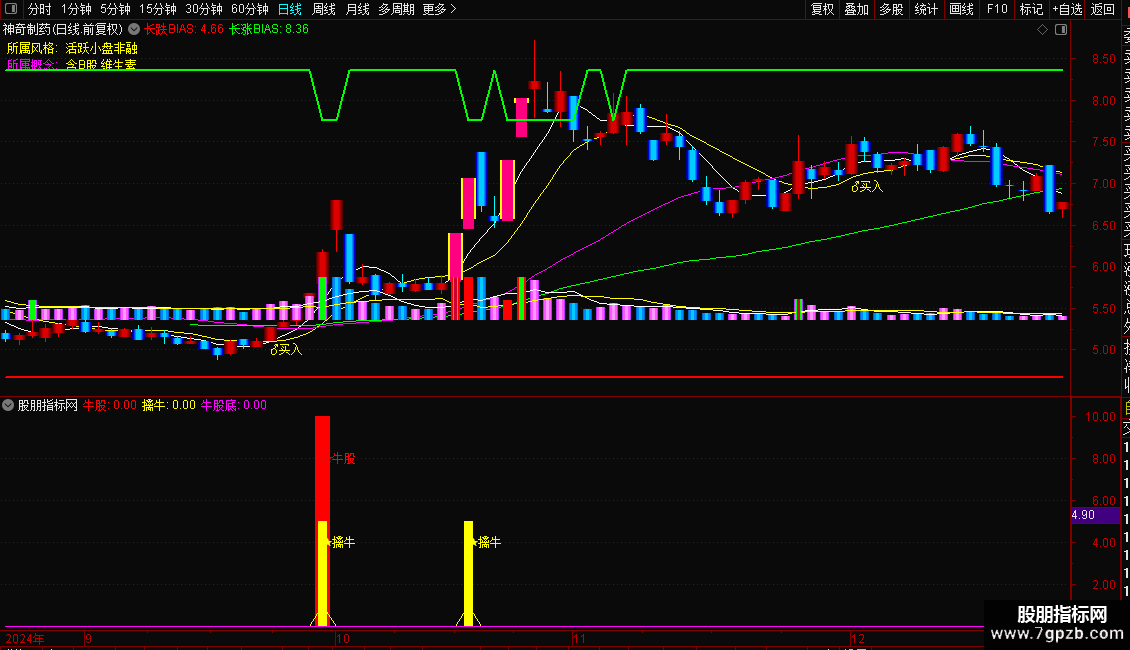
Task: Switch to 60分钟 period
Action: pos(249,9)
